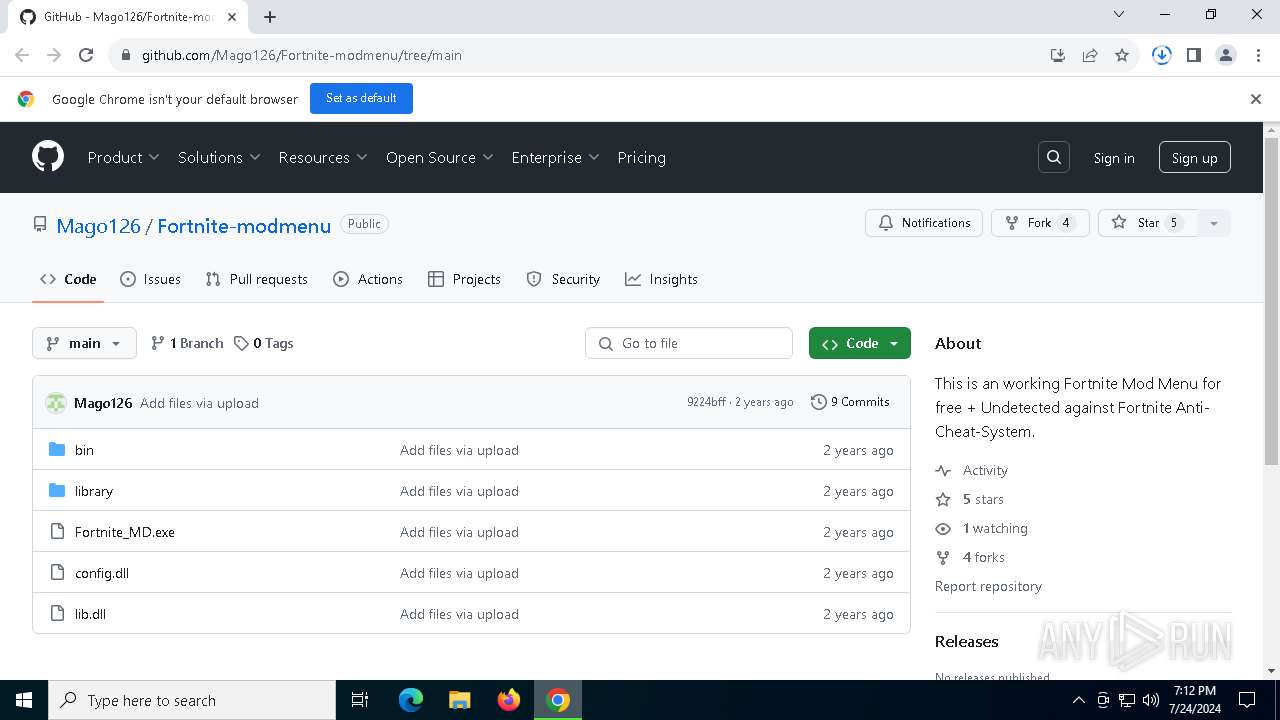
Task: Open new browser tab with plus icon
Action: pos(270,16)
